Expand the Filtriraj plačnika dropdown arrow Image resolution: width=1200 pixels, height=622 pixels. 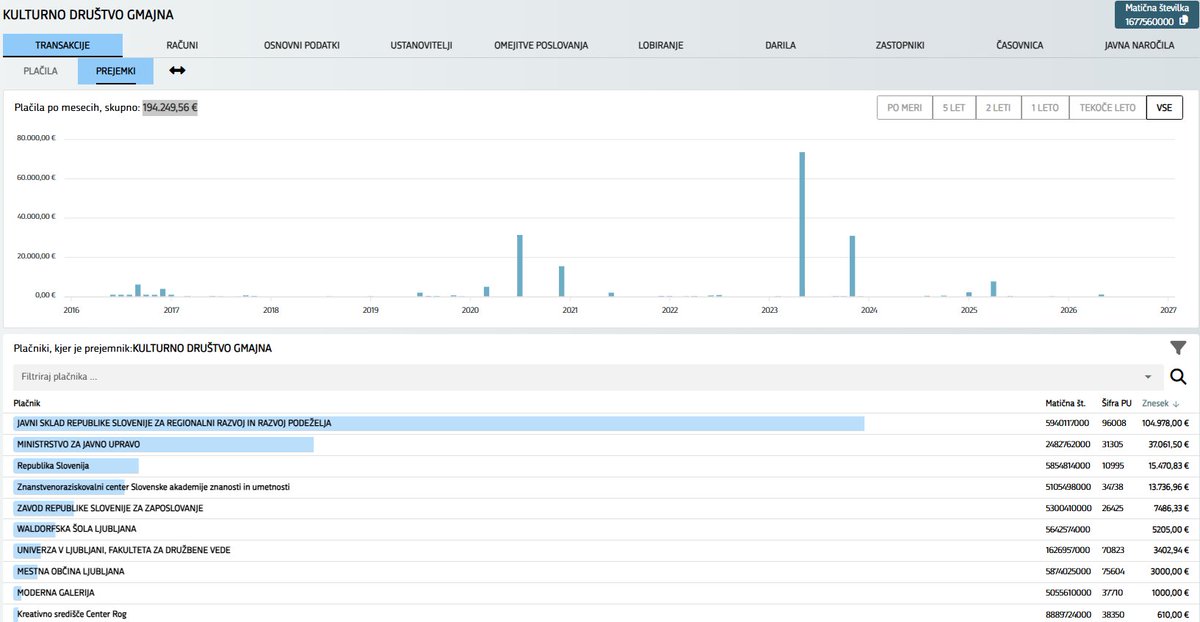pyautogui.click(x=1148, y=377)
